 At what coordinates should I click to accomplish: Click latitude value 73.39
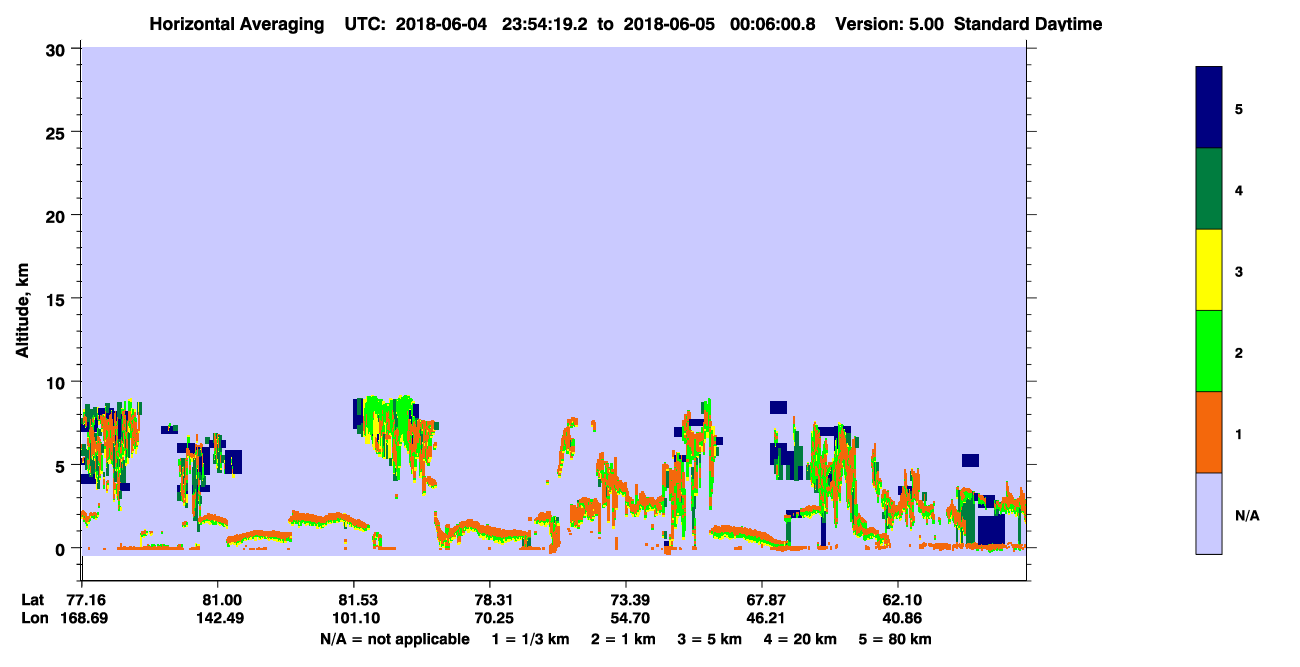point(630,599)
